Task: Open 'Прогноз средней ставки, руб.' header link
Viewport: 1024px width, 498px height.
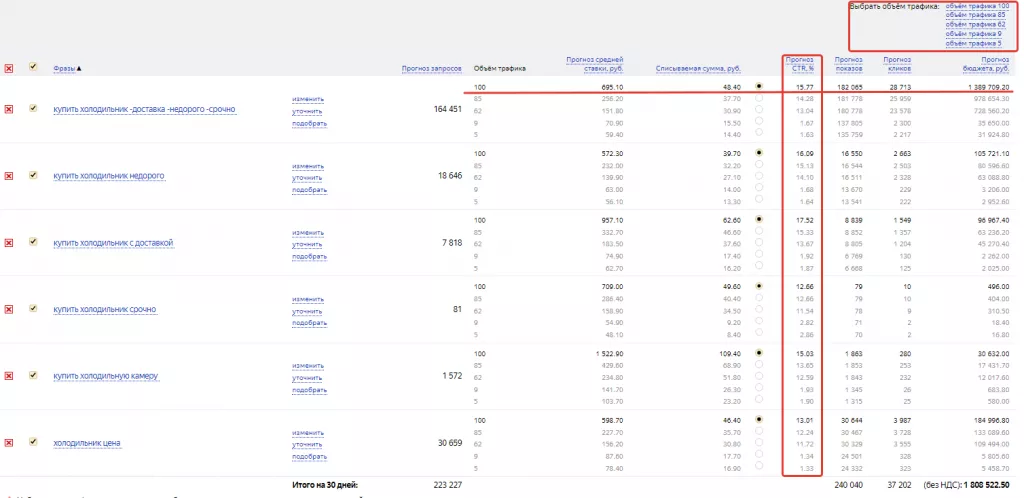Action: pyautogui.click(x=594, y=64)
